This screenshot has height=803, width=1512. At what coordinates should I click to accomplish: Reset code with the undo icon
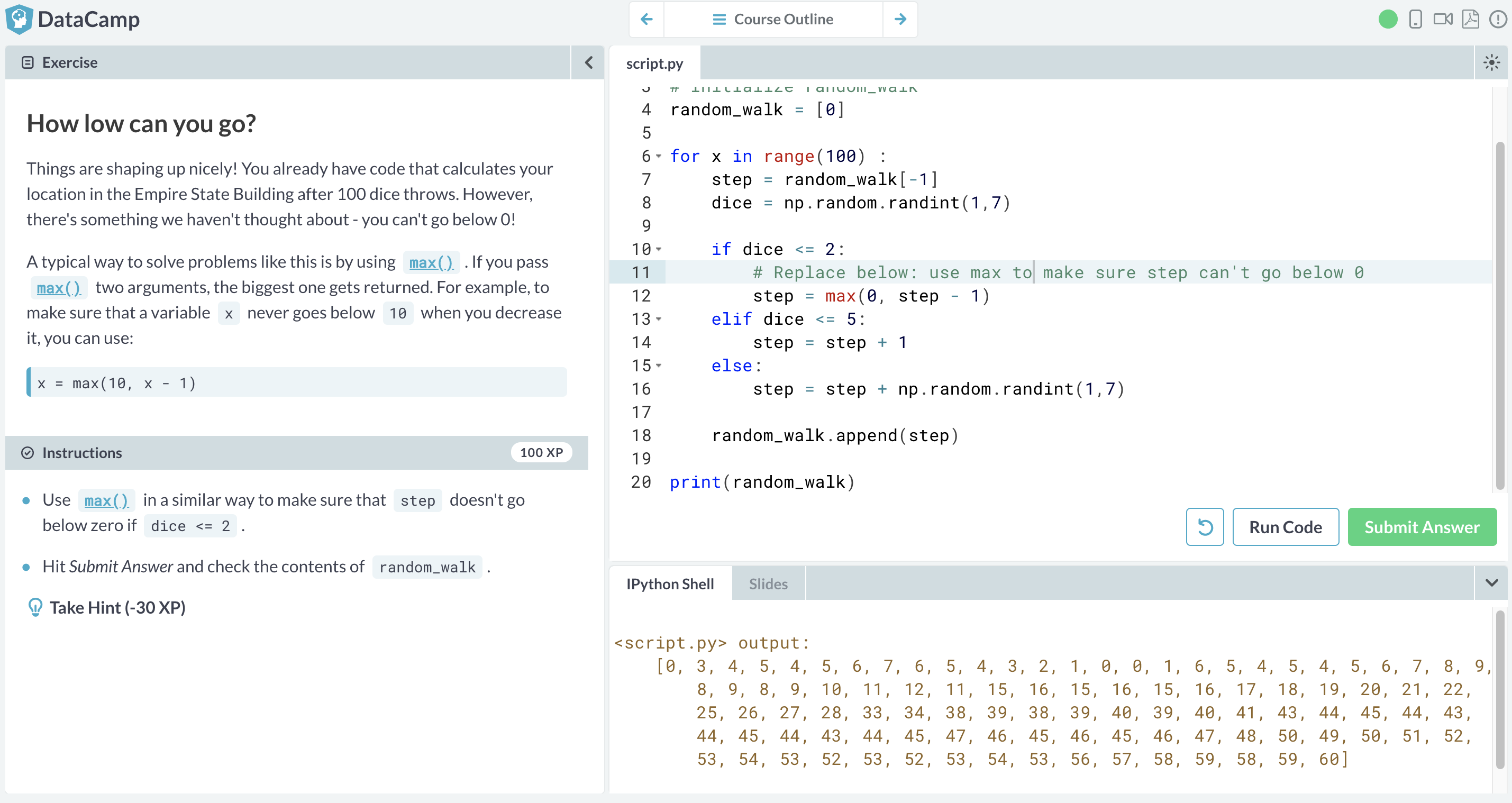tap(1205, 526)
